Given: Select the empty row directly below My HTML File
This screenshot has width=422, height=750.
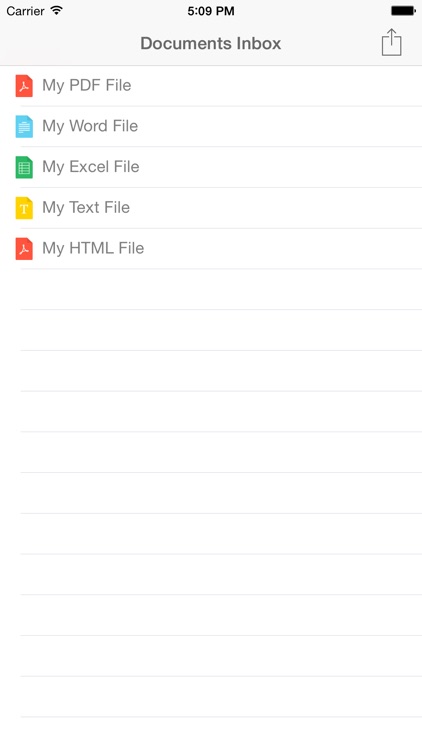Looking at the screenshot, I should 211,289.
